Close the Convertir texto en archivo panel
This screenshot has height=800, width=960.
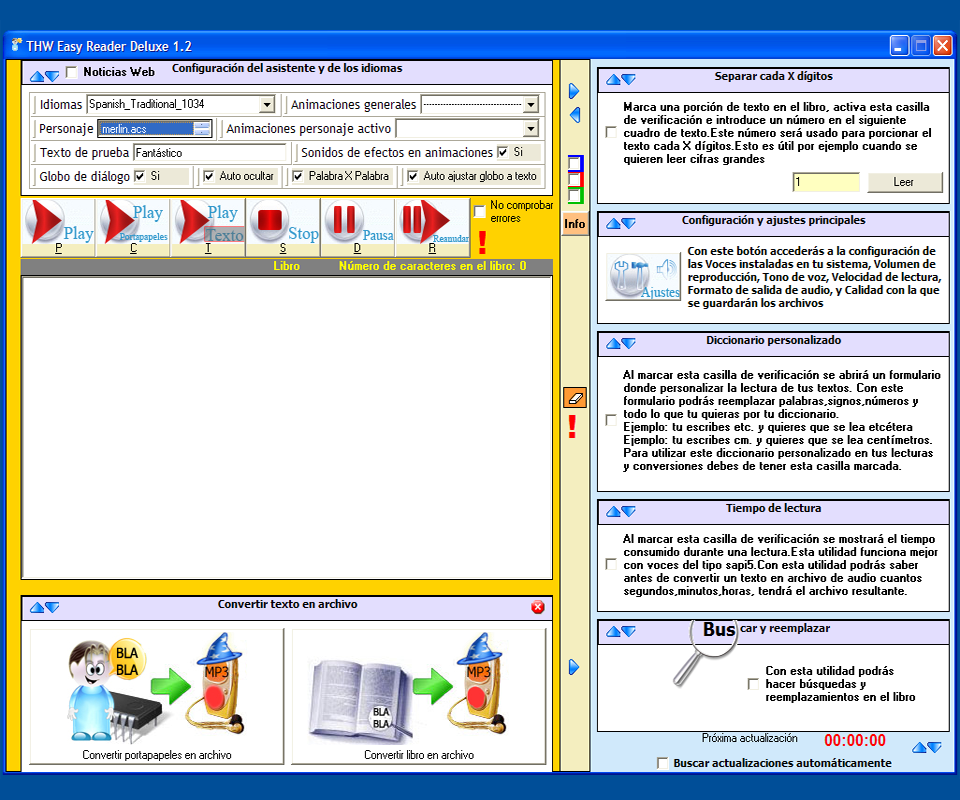(538, 607)
